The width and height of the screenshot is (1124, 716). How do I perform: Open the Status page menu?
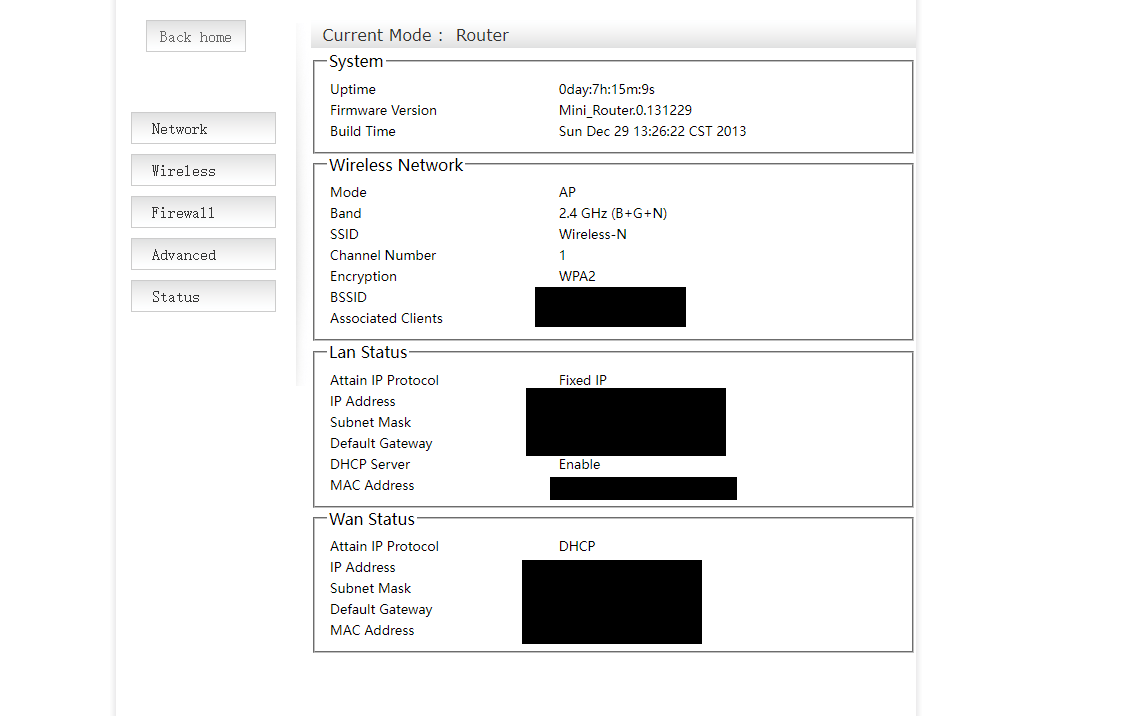pos(204,296)
